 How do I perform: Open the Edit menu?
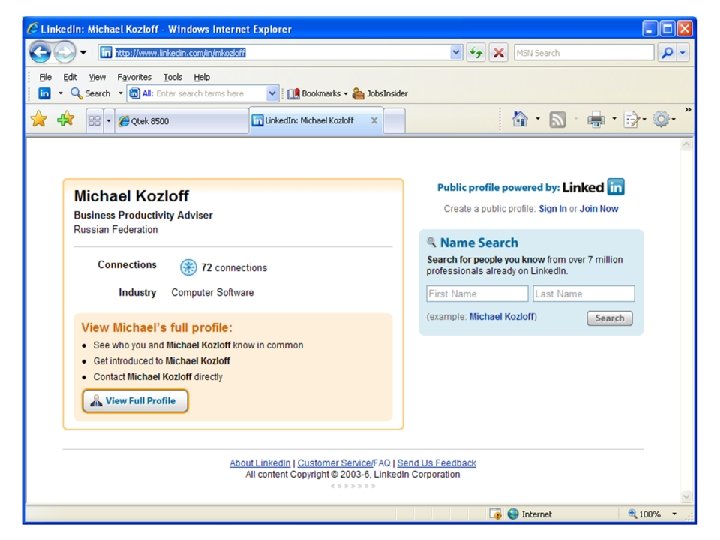pos(70,77)
